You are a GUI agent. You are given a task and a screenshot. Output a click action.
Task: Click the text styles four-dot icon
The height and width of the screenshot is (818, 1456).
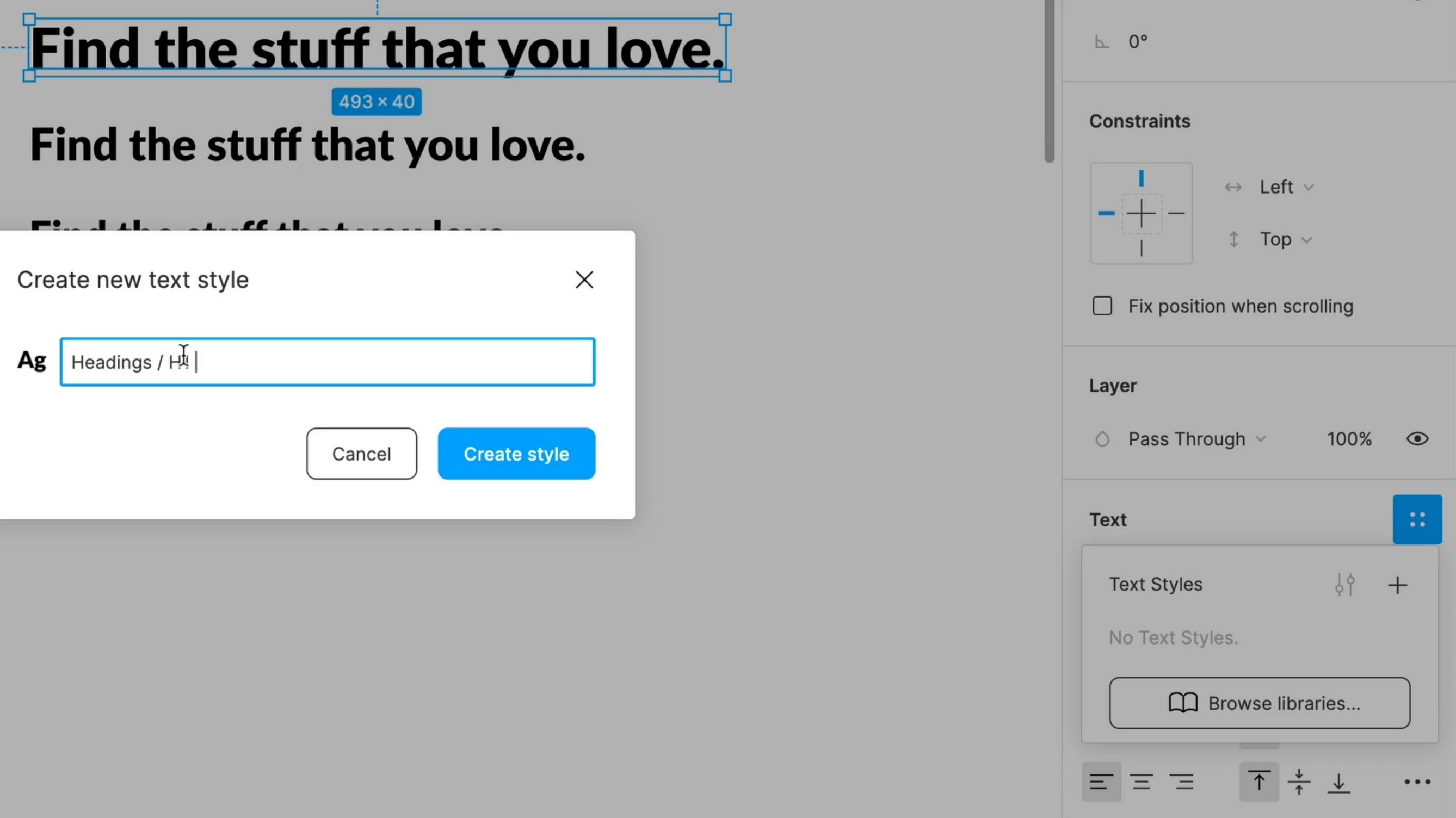[1417, 519]
